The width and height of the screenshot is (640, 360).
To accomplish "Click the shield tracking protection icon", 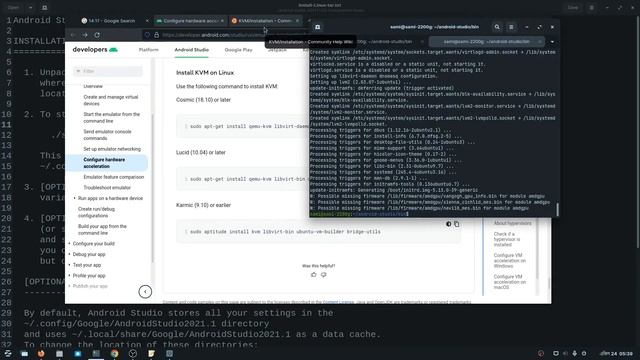I will click(x=148, y=35).
